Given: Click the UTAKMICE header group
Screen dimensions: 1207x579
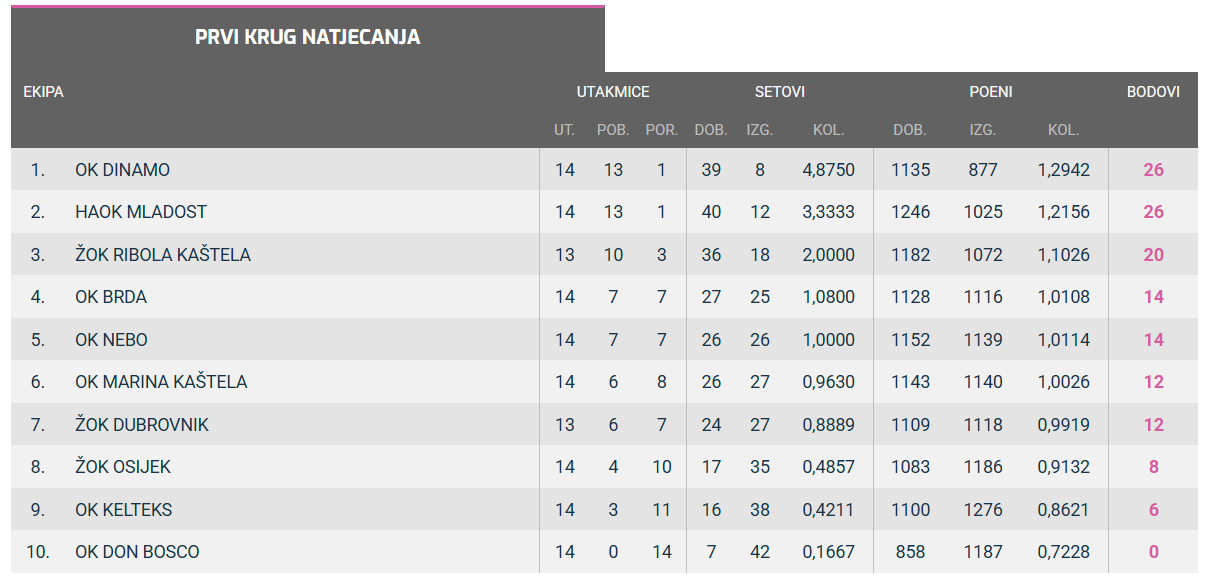Looking at the screenshot, I should tap(613, 92).
